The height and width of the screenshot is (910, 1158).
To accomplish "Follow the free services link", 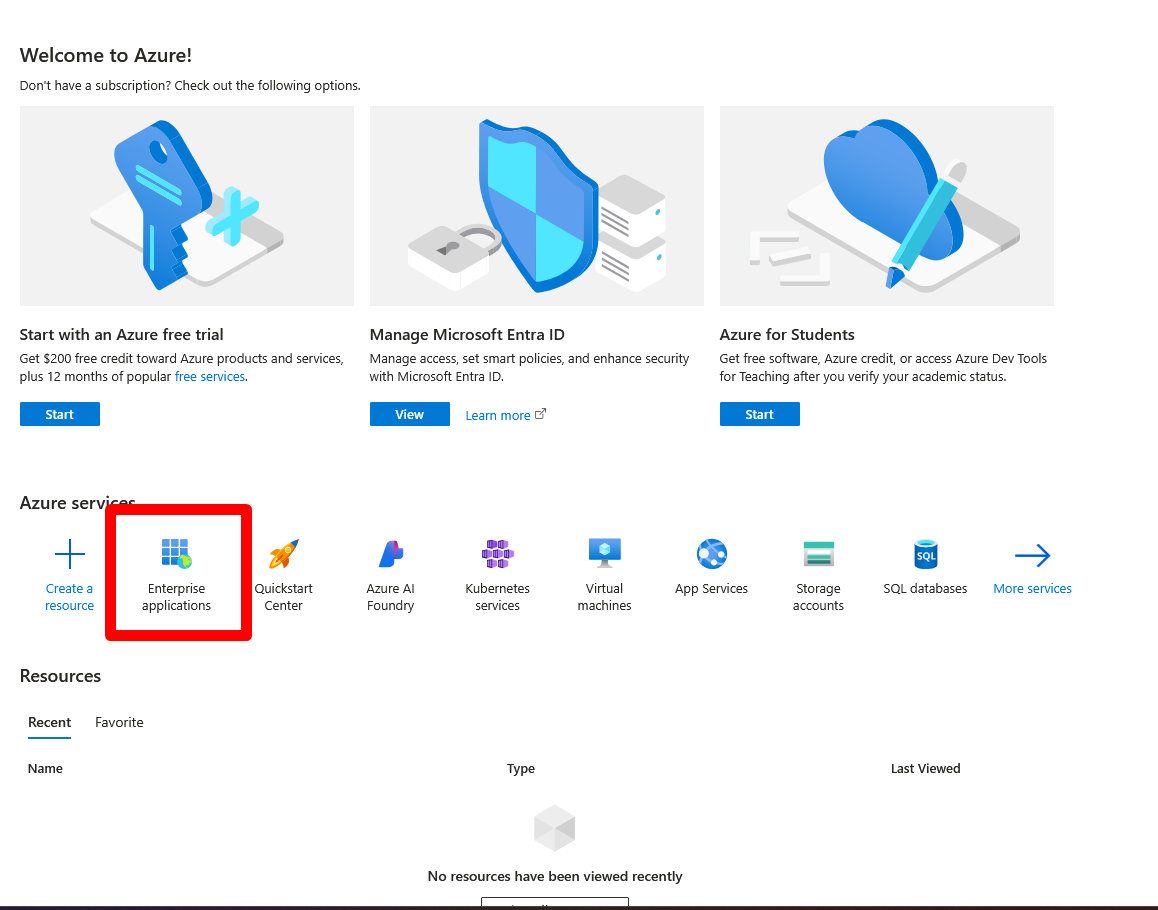I will tap(210, 377).
